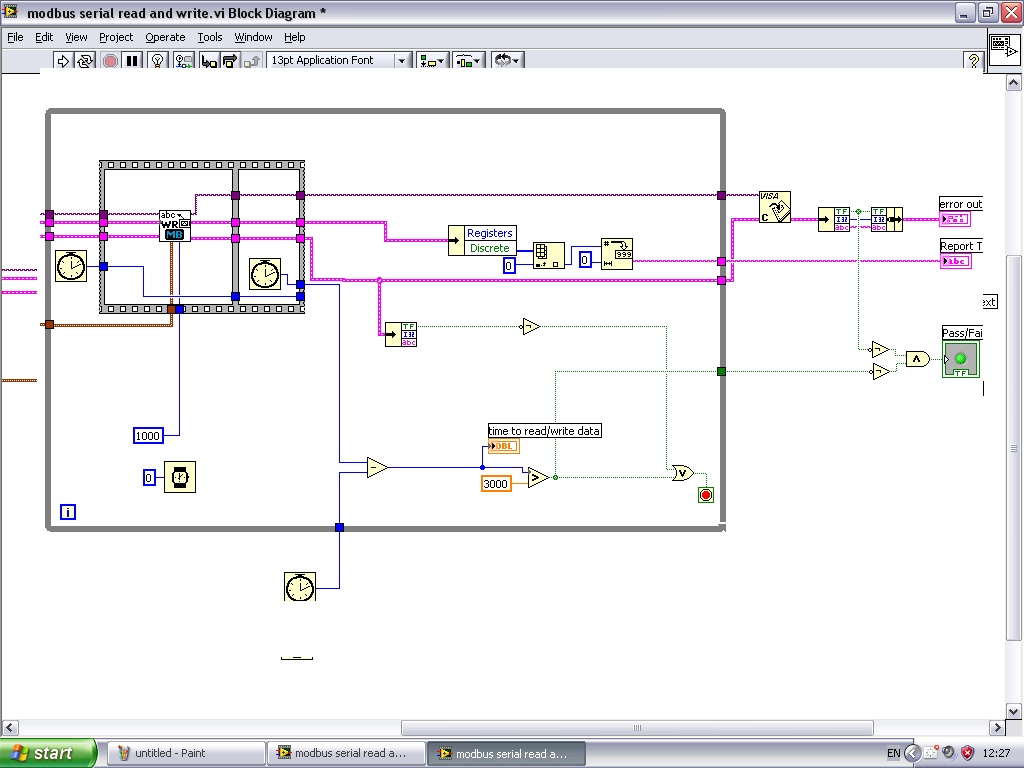Click the 3000 numeric constant
Screen dimensions: 1024x768
pos(496,483)
